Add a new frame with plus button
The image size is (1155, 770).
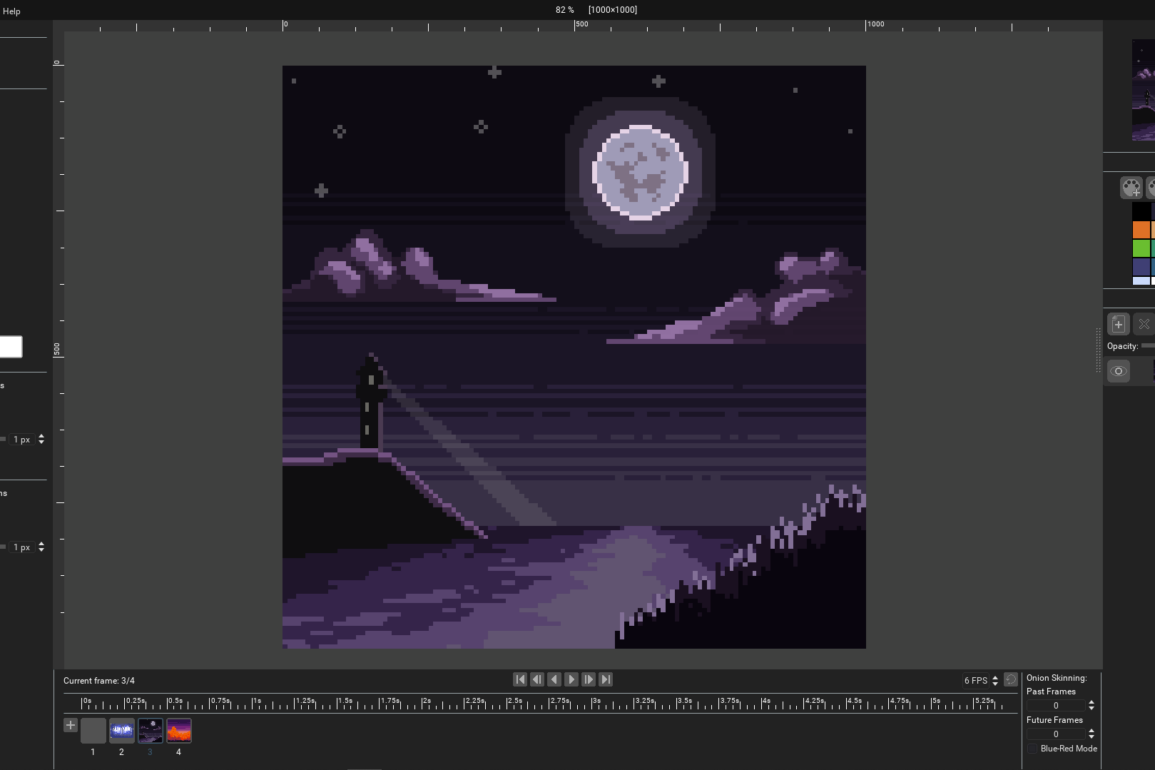pos(70,725)
